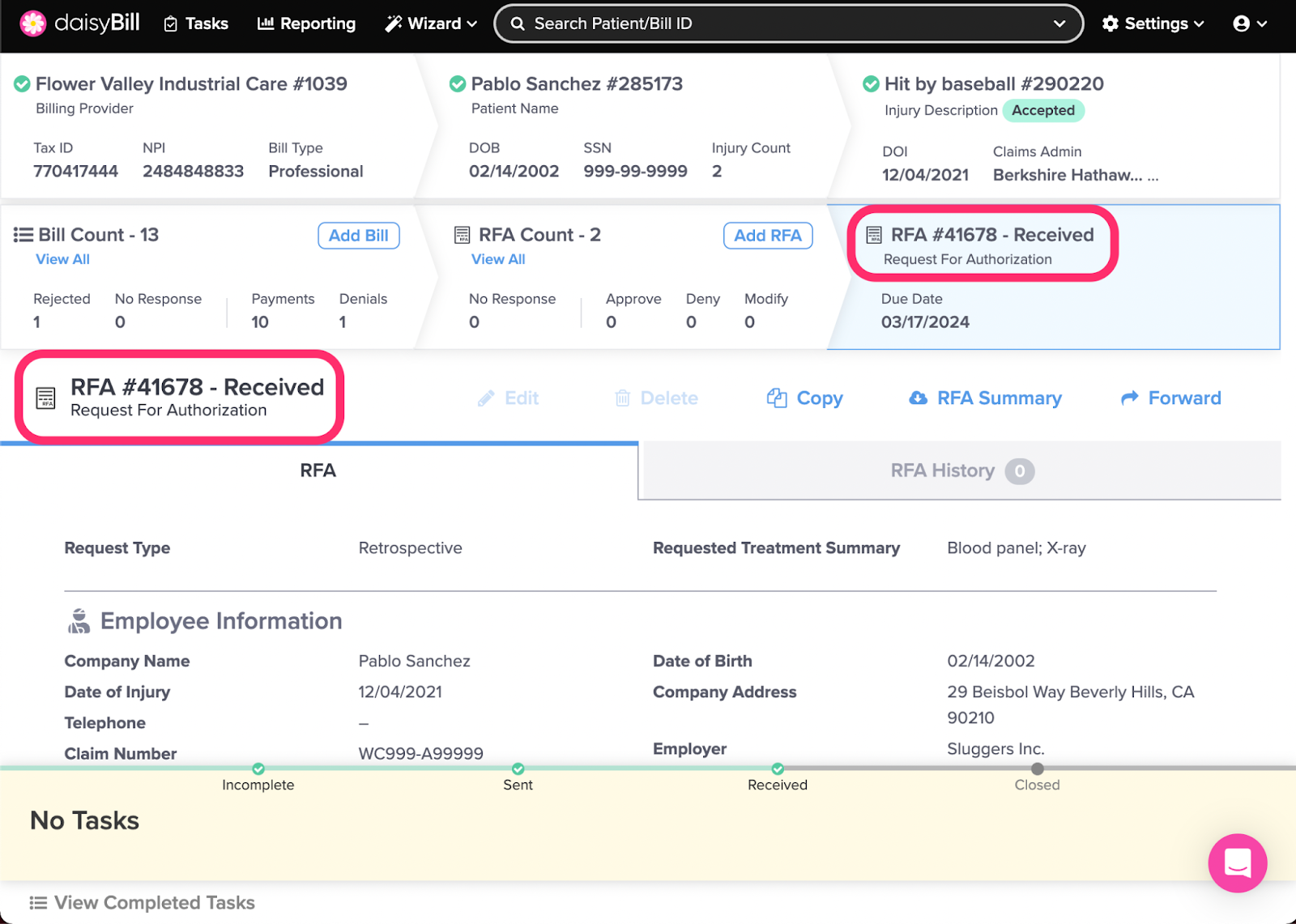Click the Add RFA button
Image resolution: width=1296 pixels, height=924 pixels.
tap(767, 236)
